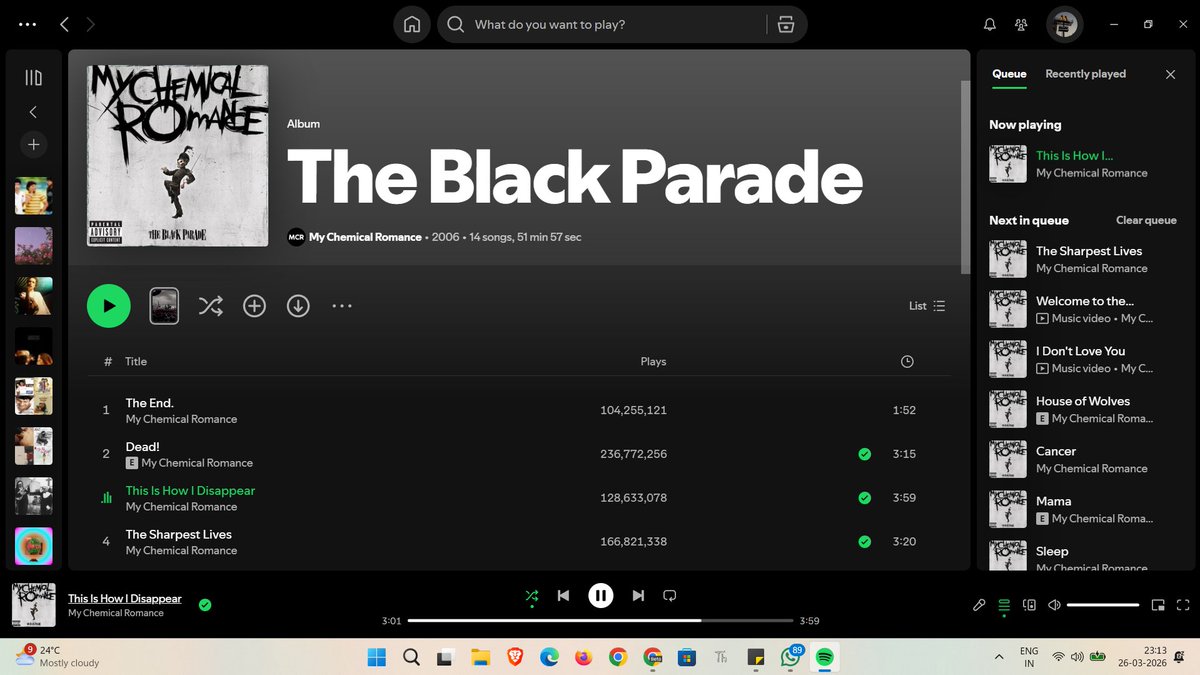
Task: Pause the current song
Action: click(600, 596)
